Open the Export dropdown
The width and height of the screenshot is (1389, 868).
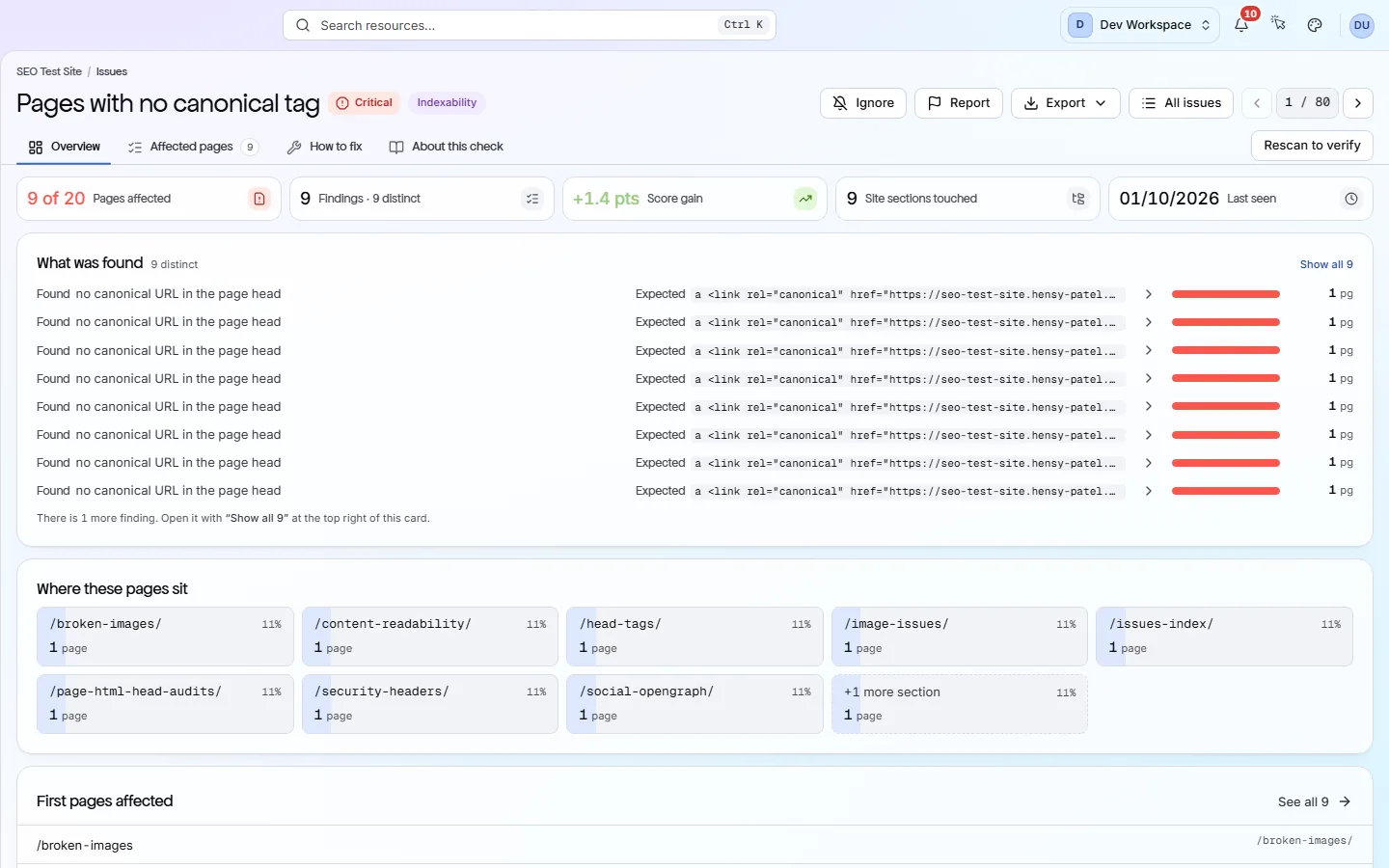pyautogui.click(x=1065, y=103)
